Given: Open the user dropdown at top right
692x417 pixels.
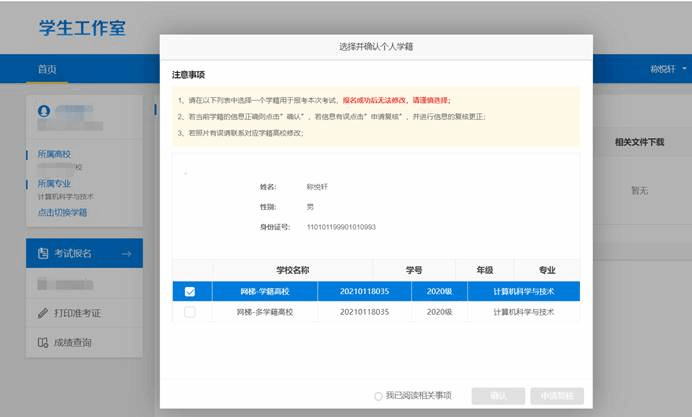Looking at the screenshot, I should pyautogui.click(x=665, y=69).
